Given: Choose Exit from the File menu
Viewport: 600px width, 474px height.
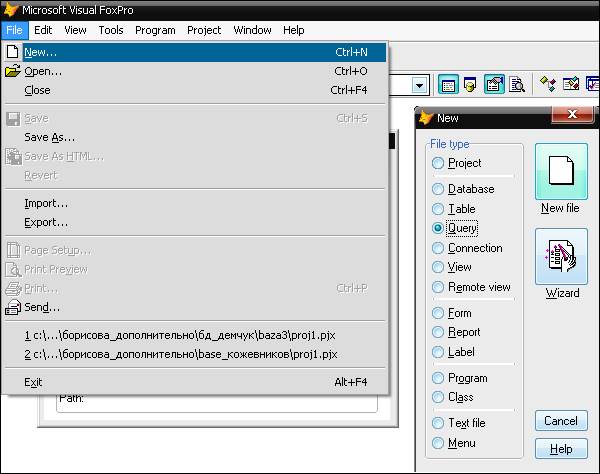Looking at the screenshot, I should pyautogui.click(x=196, y=382).
